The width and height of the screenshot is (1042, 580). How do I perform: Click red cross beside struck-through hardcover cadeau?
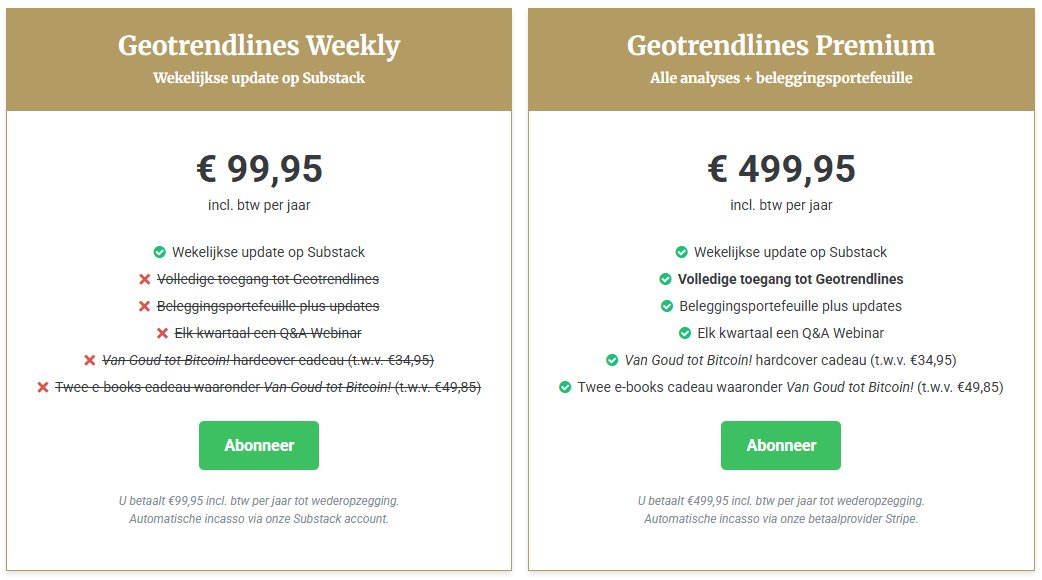pos(90,360)
